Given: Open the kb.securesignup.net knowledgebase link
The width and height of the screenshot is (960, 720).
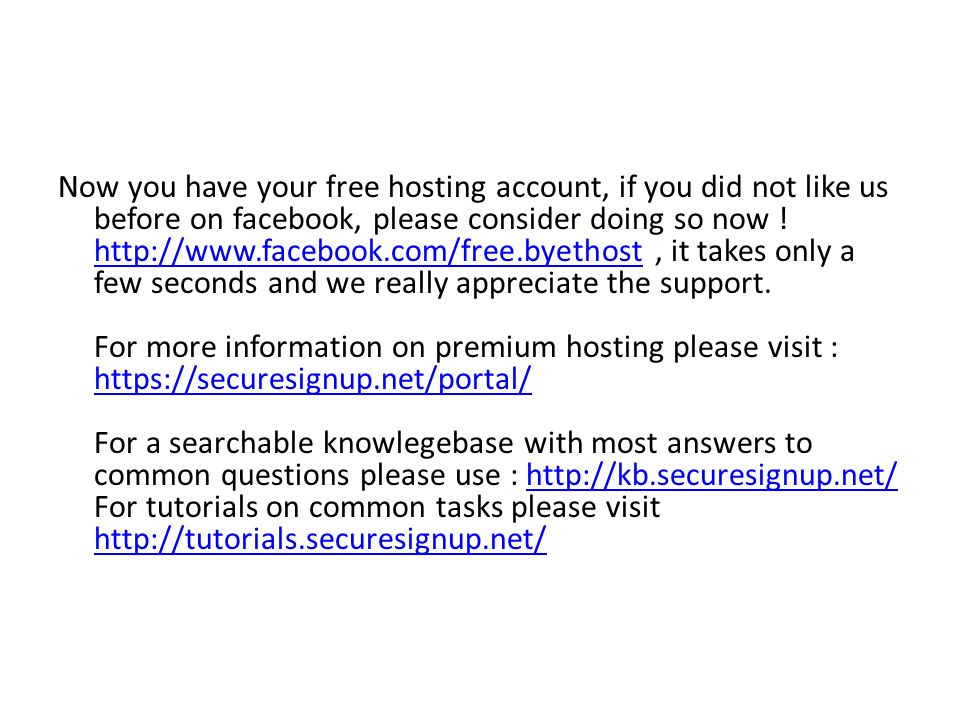Looking at the screenshot, I should click(x=711, y=475).
